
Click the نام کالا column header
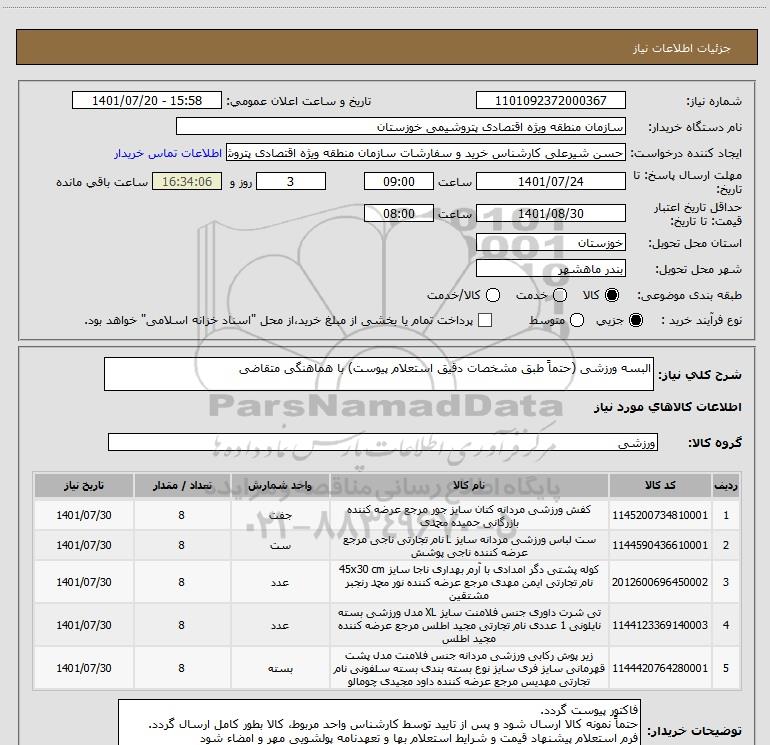(469, 485)
